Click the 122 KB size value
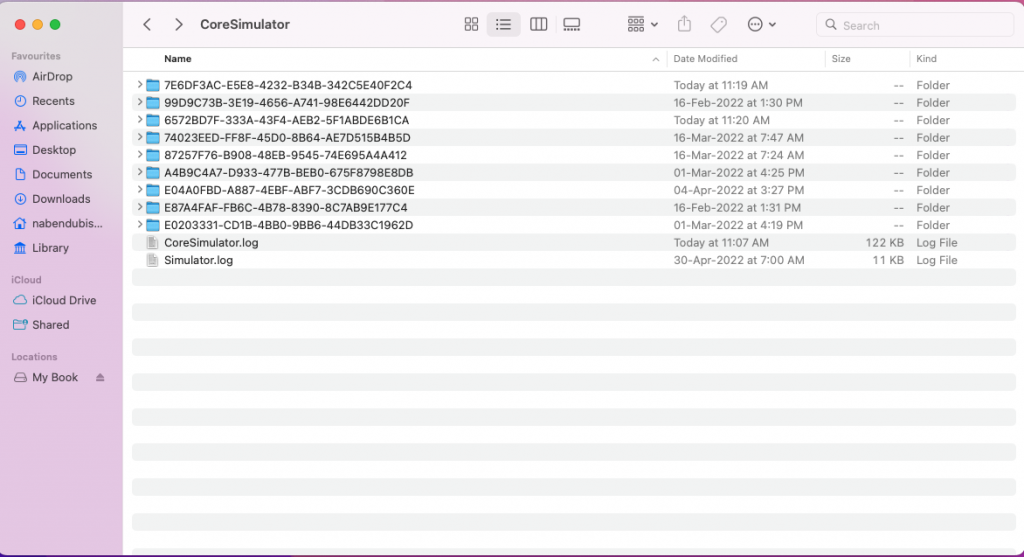1024x557 pixels. pos(884,243)
